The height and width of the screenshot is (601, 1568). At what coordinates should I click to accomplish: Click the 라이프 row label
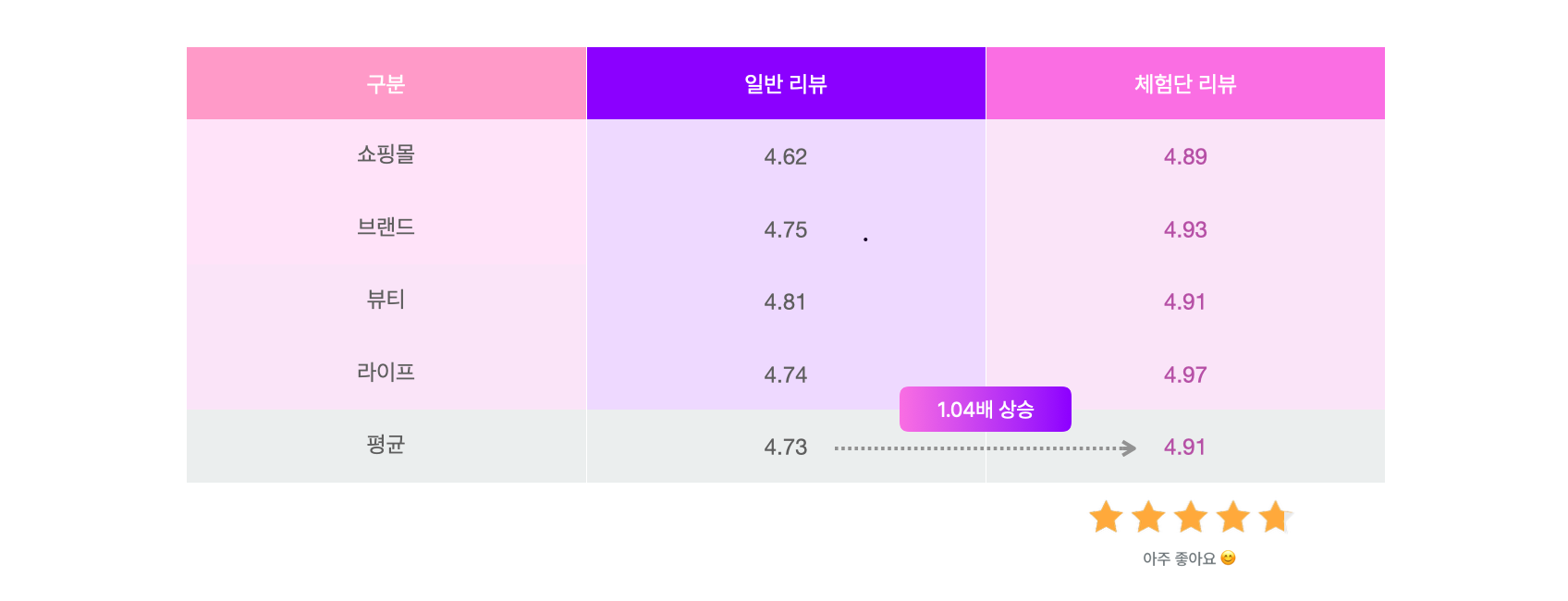(x=386, y=372)
